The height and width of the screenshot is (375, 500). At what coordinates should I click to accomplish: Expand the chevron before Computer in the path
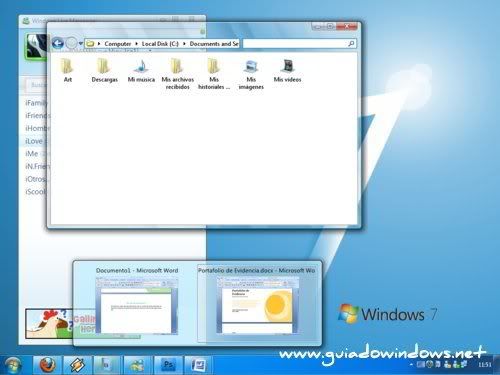(x=99, y=44)
